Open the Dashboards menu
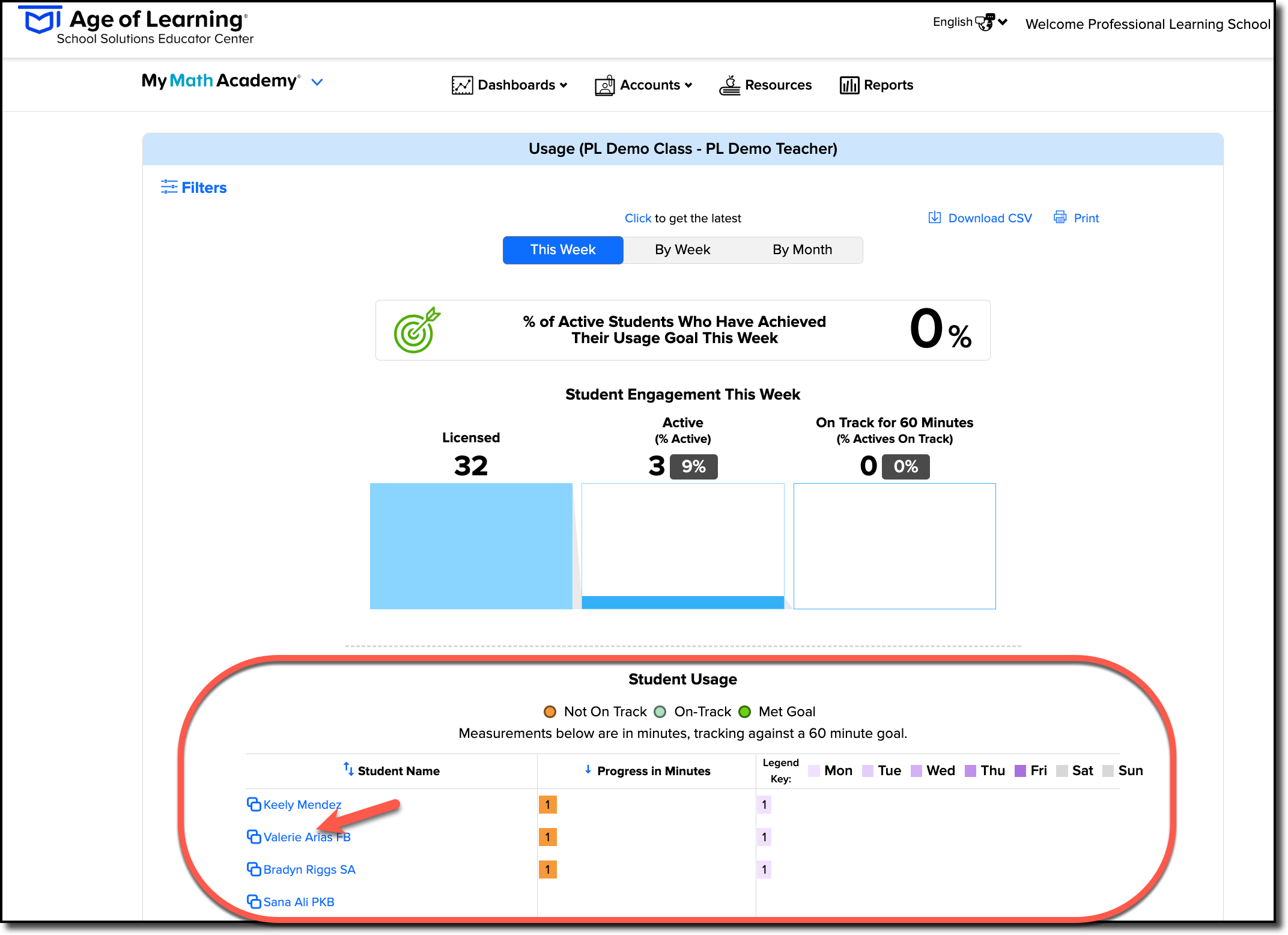1288x935 pixels. pos(509,85)
